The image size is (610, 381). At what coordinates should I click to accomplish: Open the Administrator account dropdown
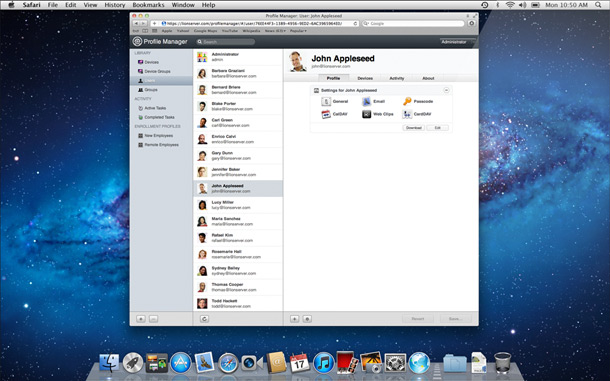tap(457, 42)
